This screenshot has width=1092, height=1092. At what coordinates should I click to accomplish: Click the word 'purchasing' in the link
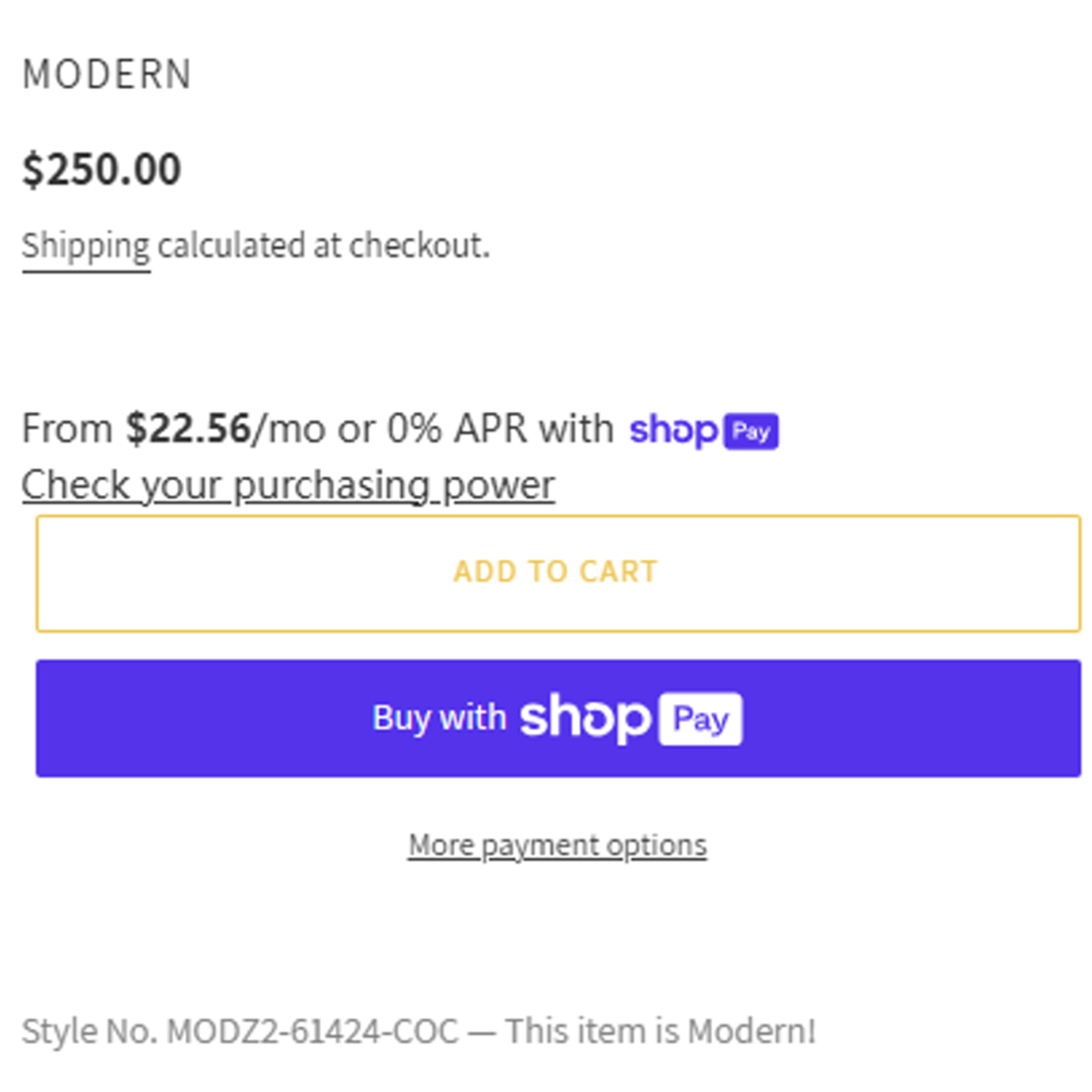pos(332,485)
